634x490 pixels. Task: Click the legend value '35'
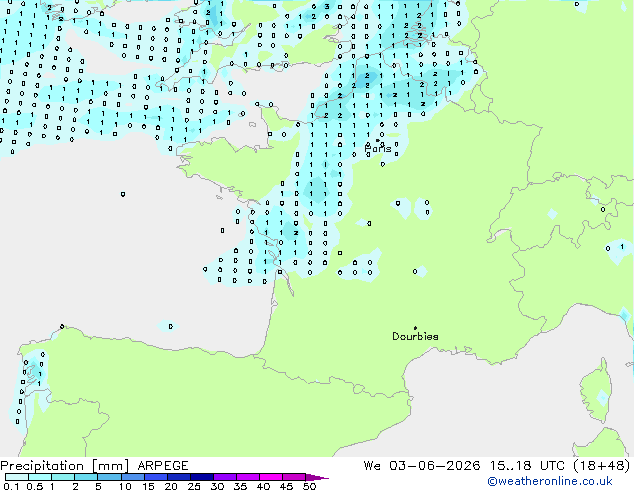pyautogui.click(x=240, y=486)
